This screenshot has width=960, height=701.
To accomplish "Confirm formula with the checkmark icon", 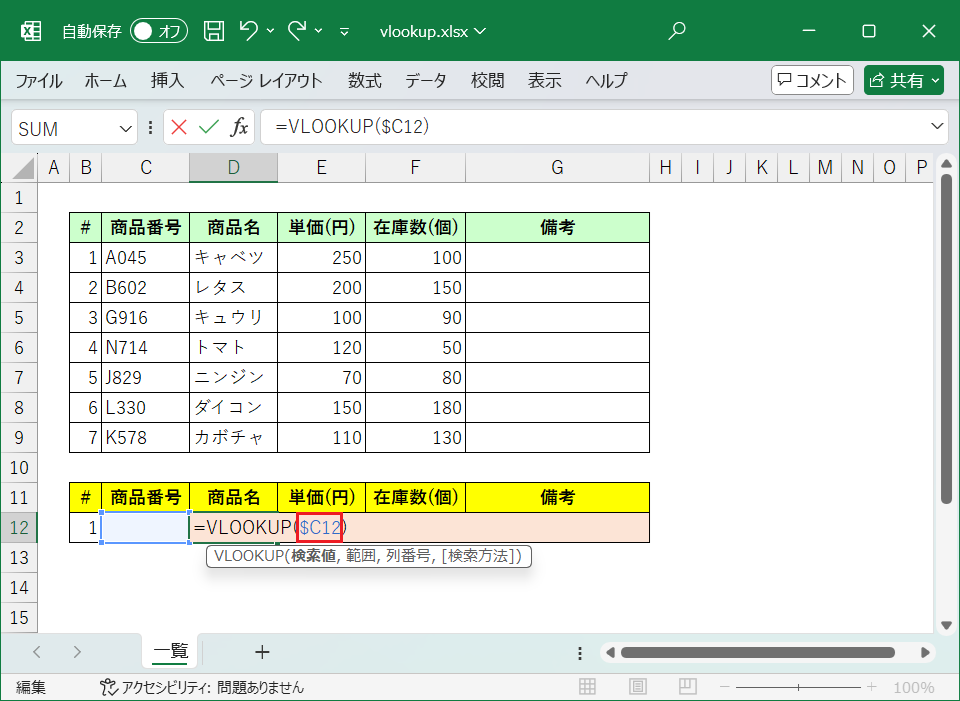I will coord(209,127).
